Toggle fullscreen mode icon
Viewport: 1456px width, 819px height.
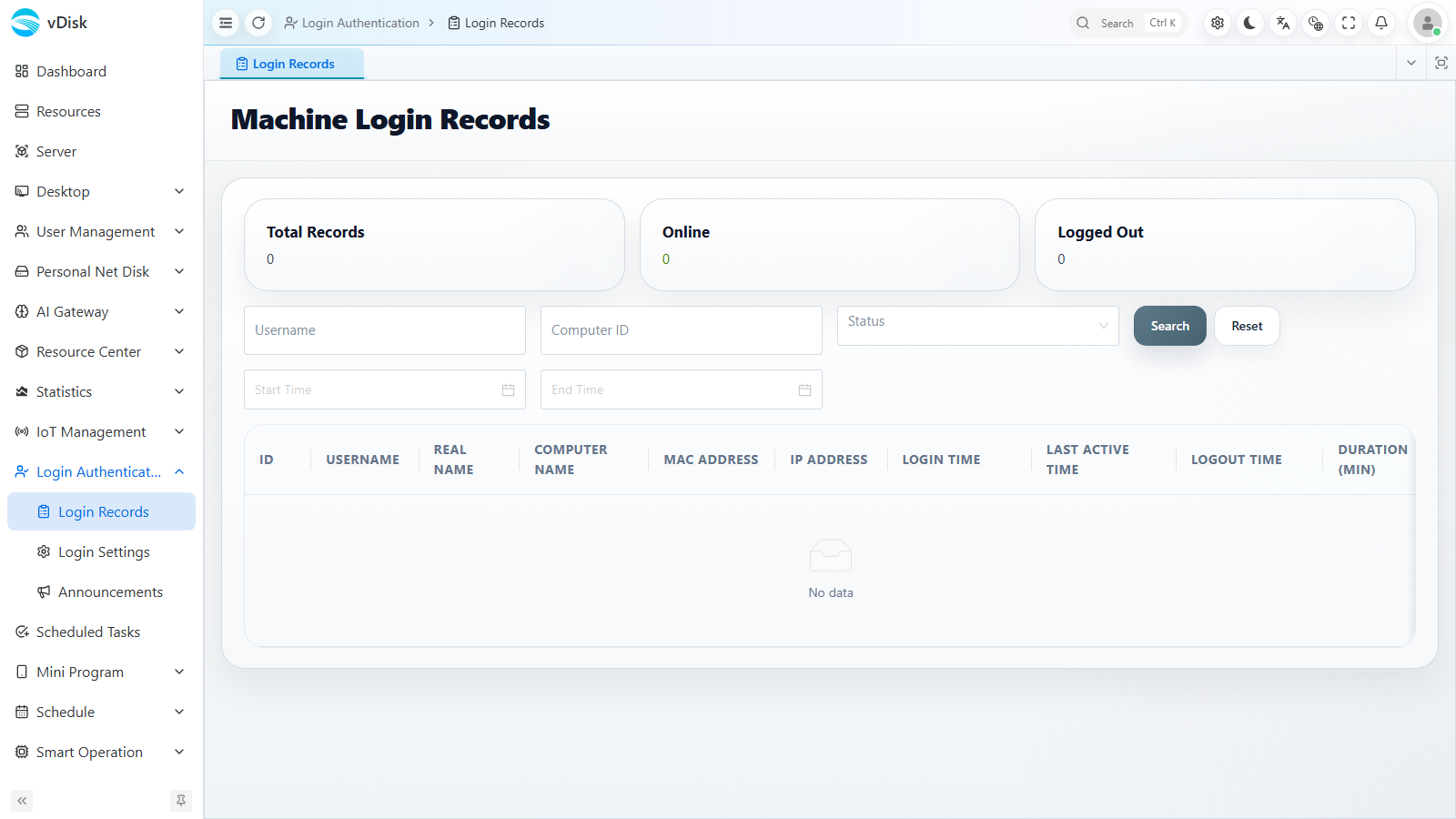1349,23
